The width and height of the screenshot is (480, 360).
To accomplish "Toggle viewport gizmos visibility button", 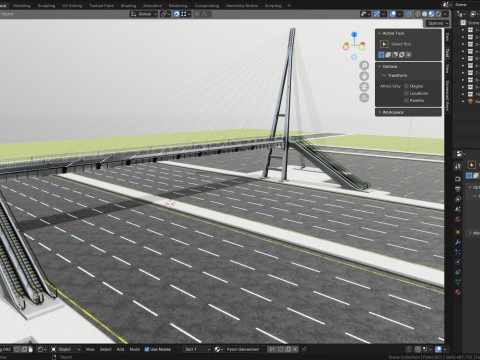I will point(377,14).
